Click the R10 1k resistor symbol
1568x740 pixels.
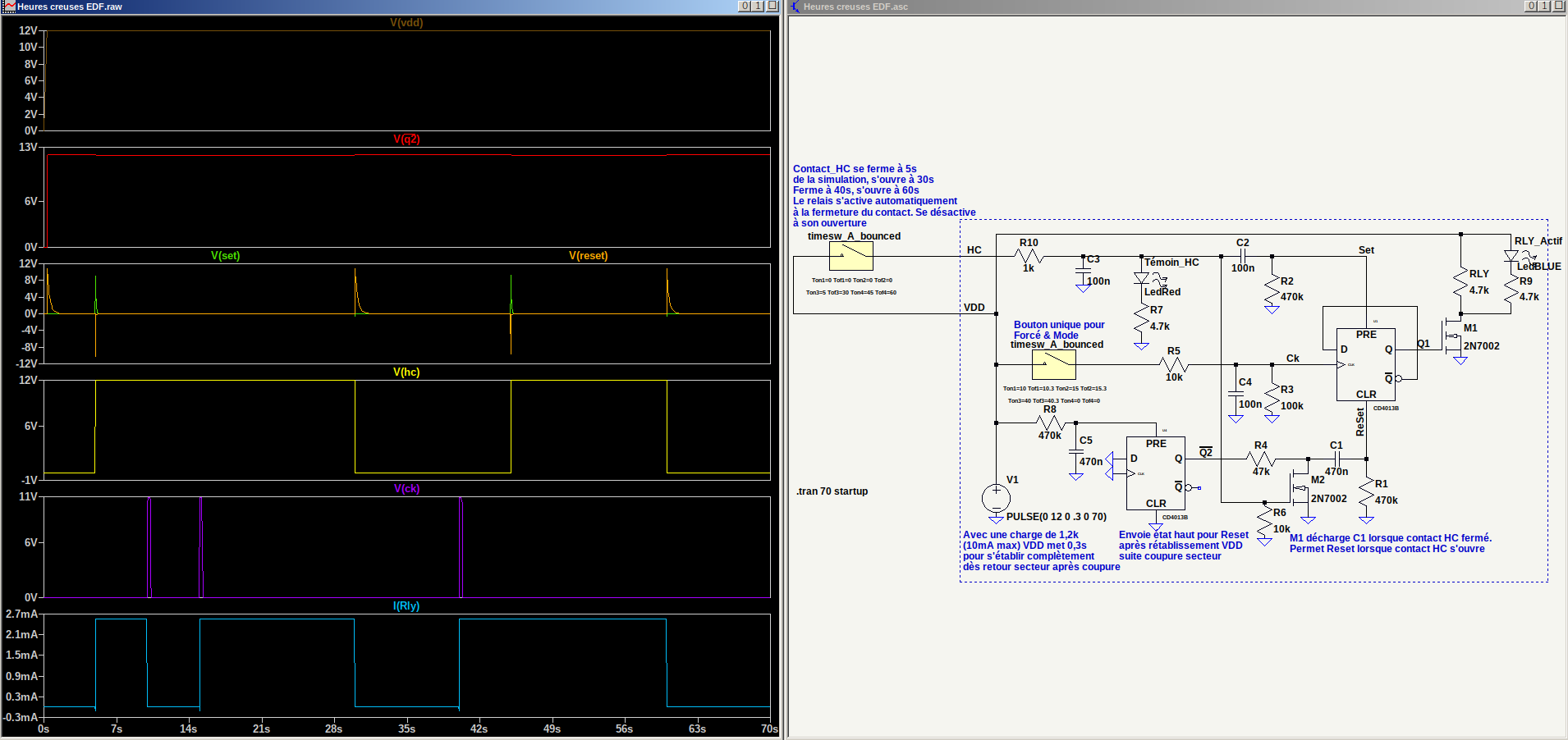coord(1028,257)
